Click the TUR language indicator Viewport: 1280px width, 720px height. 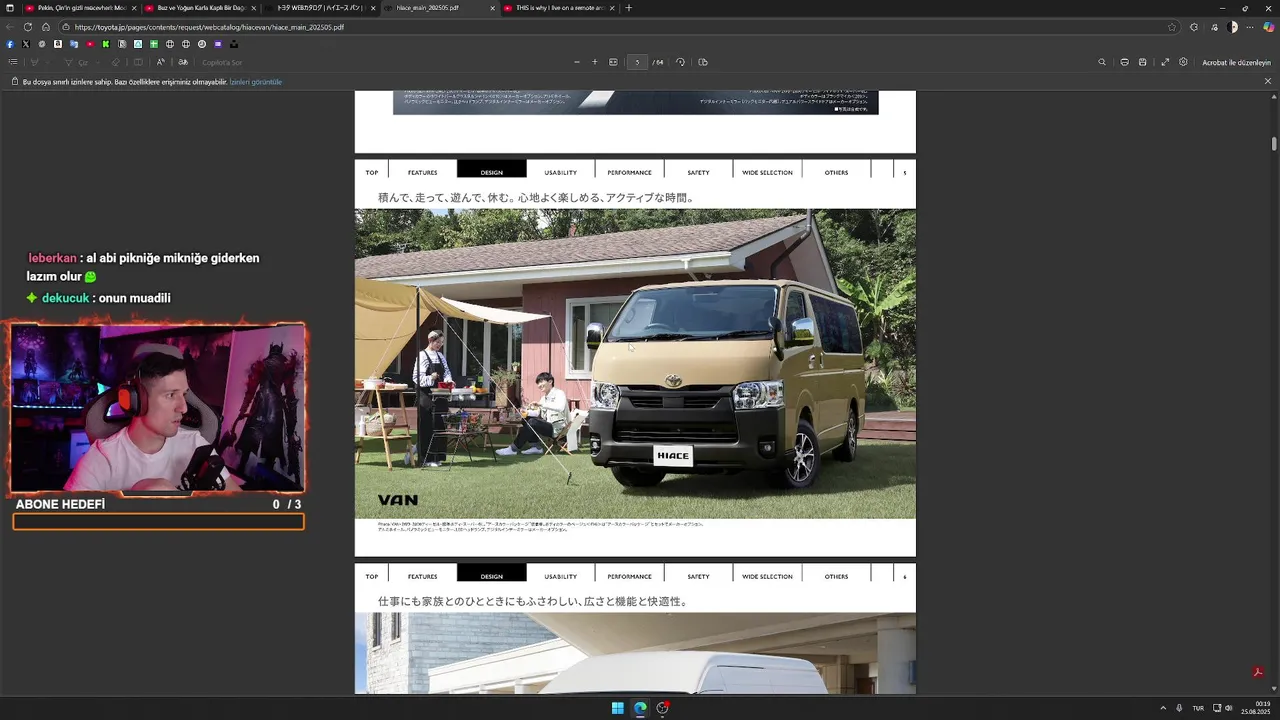tap(1198, 708)
